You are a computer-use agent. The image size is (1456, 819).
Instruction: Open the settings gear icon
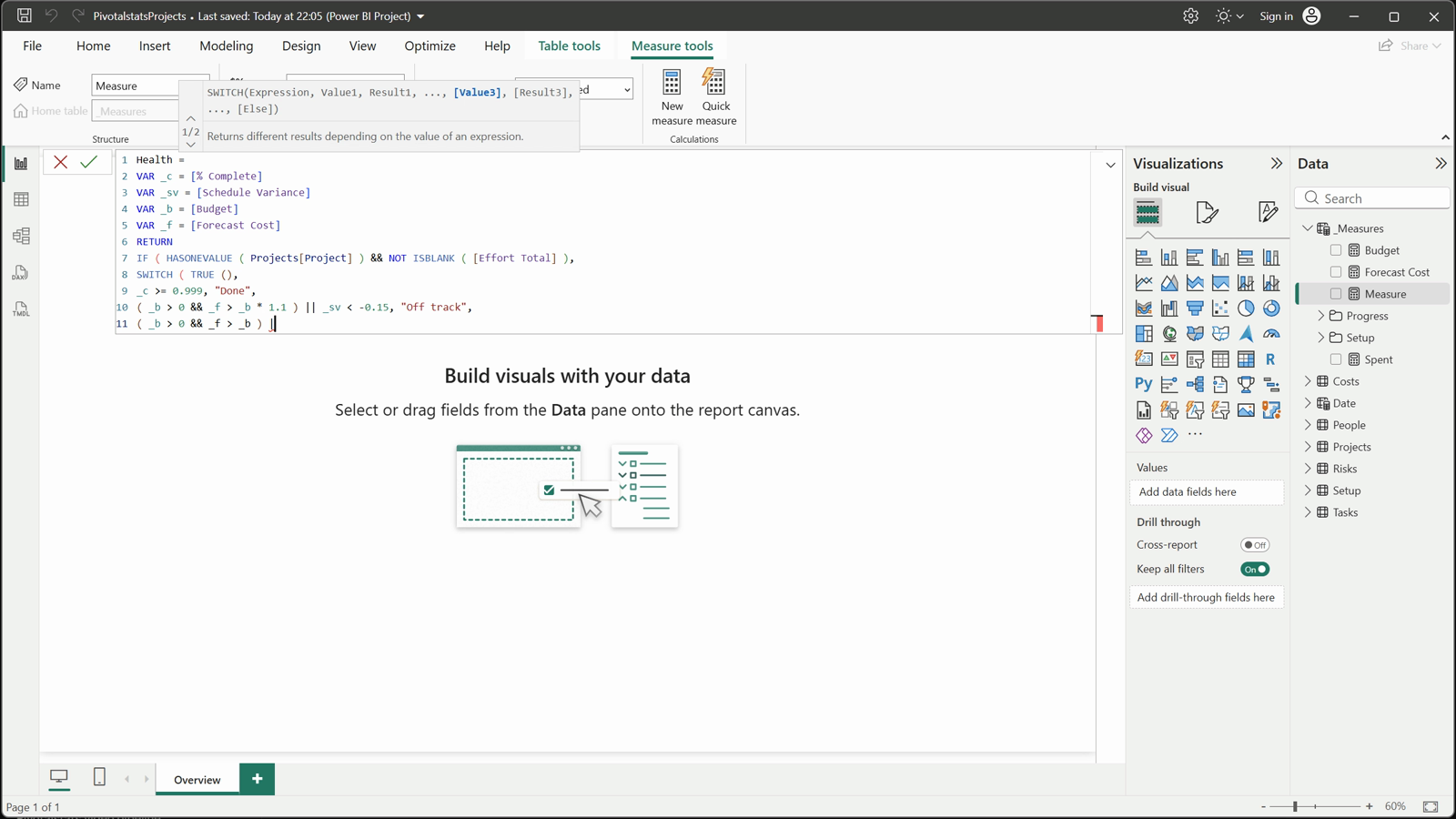[1190, 15]
